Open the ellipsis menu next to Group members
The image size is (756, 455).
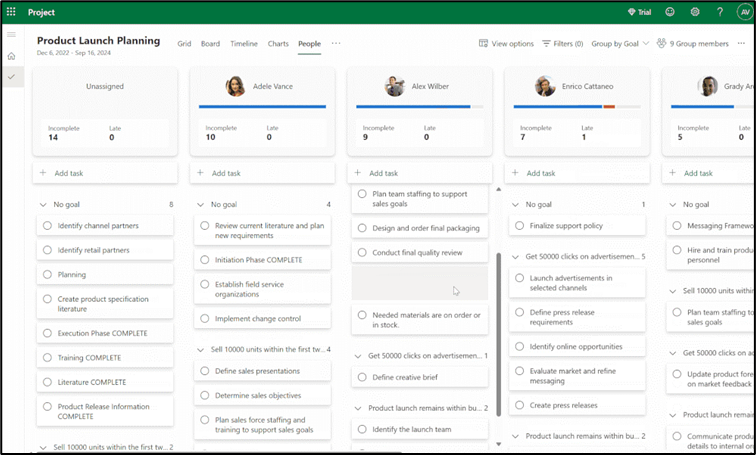pyautogui.click(x=741, y=43)
